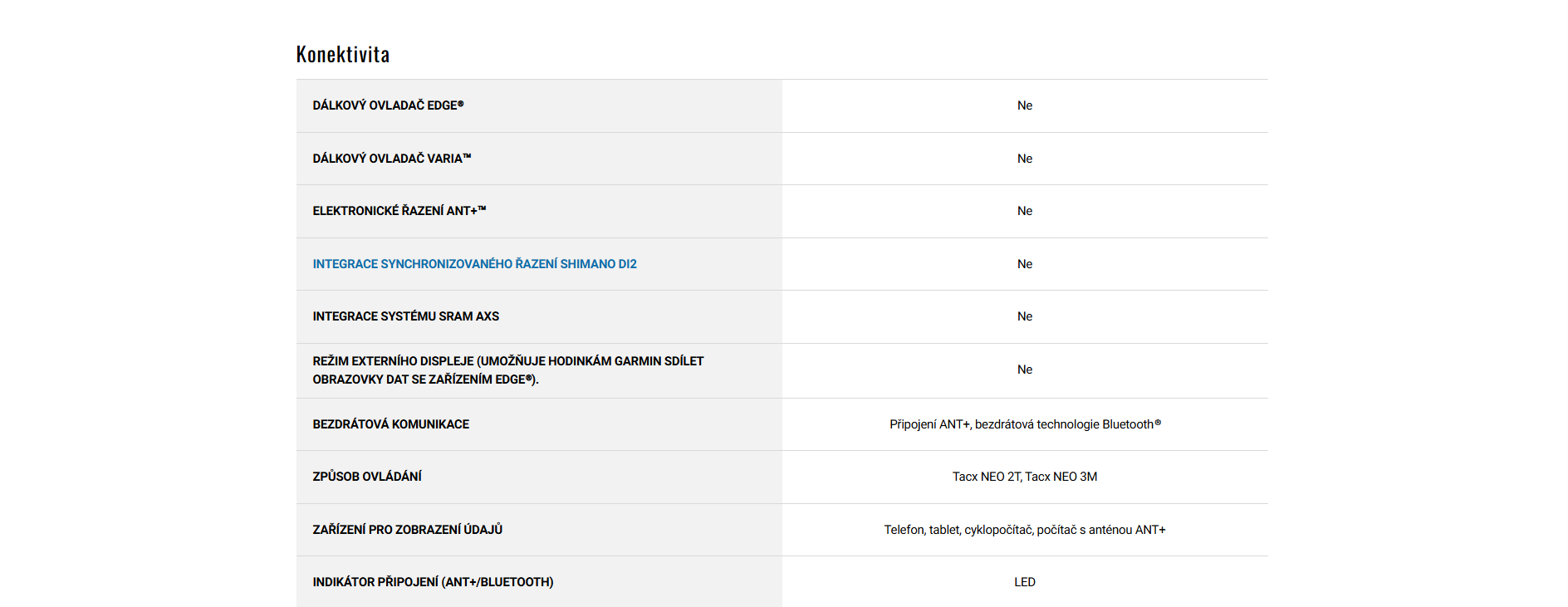Select the Způsob ovládání row label
Image resolution: width=1568 pixels, height=607 pixels.
pyautogui.click(x=367, y=477)
